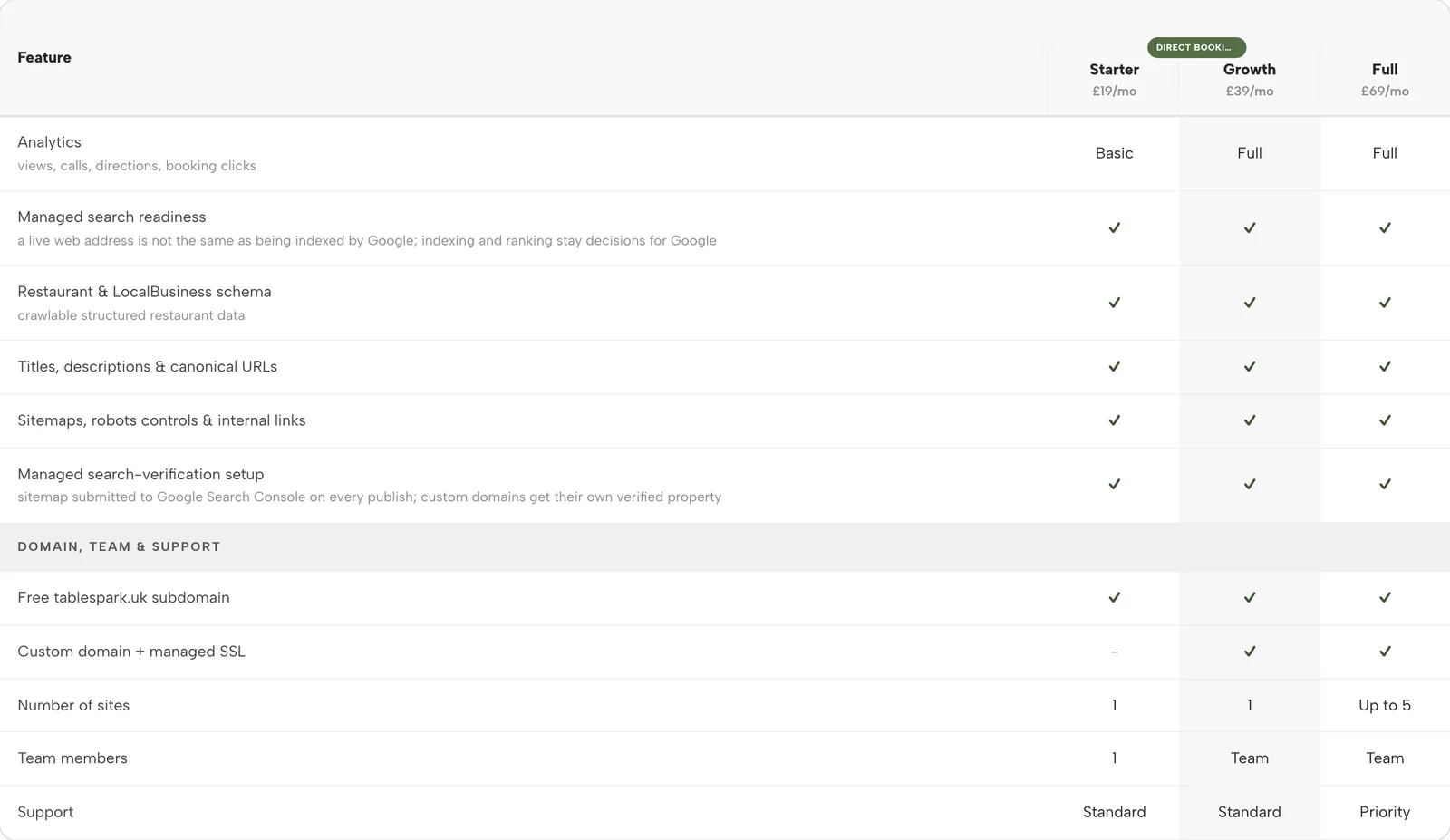Click the Feature column header
Image resolution: width=1450 pixels, height=840 pixels.
44,57
